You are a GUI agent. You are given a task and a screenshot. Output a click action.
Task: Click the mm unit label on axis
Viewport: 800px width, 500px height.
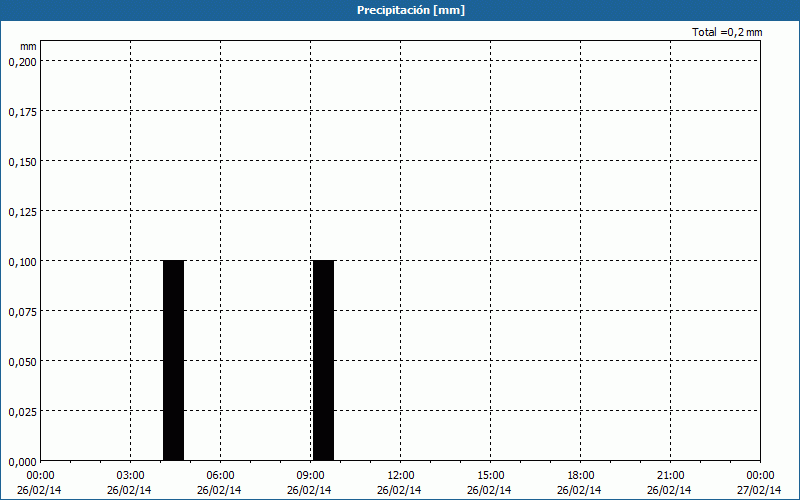[x=28, y=46]
